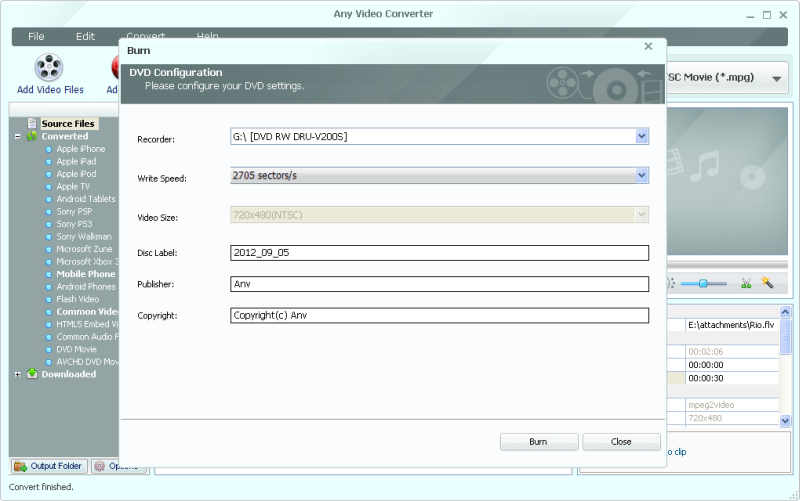The width and height of the screenshot is (800, 501).
Task: Click the Downloaded folder icon
Action: tap(32, 374)
